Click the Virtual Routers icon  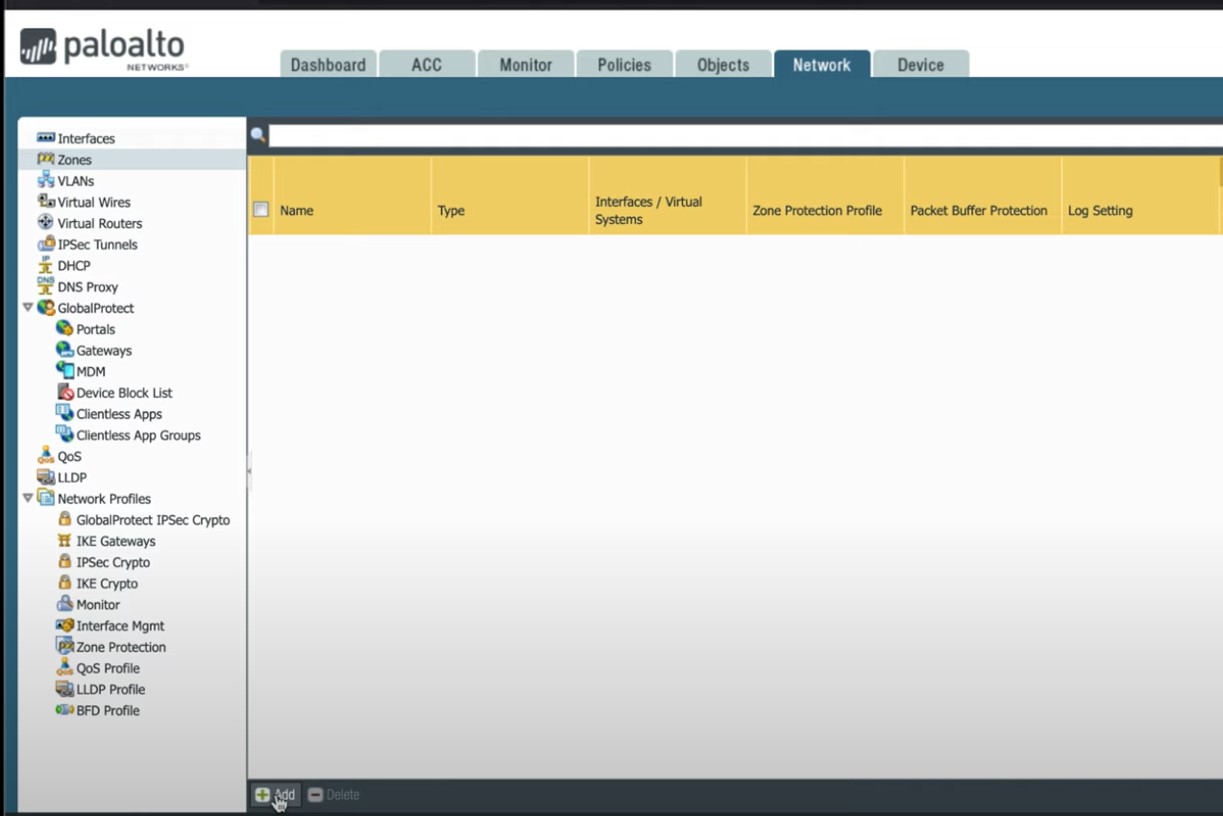click(46, 223)
